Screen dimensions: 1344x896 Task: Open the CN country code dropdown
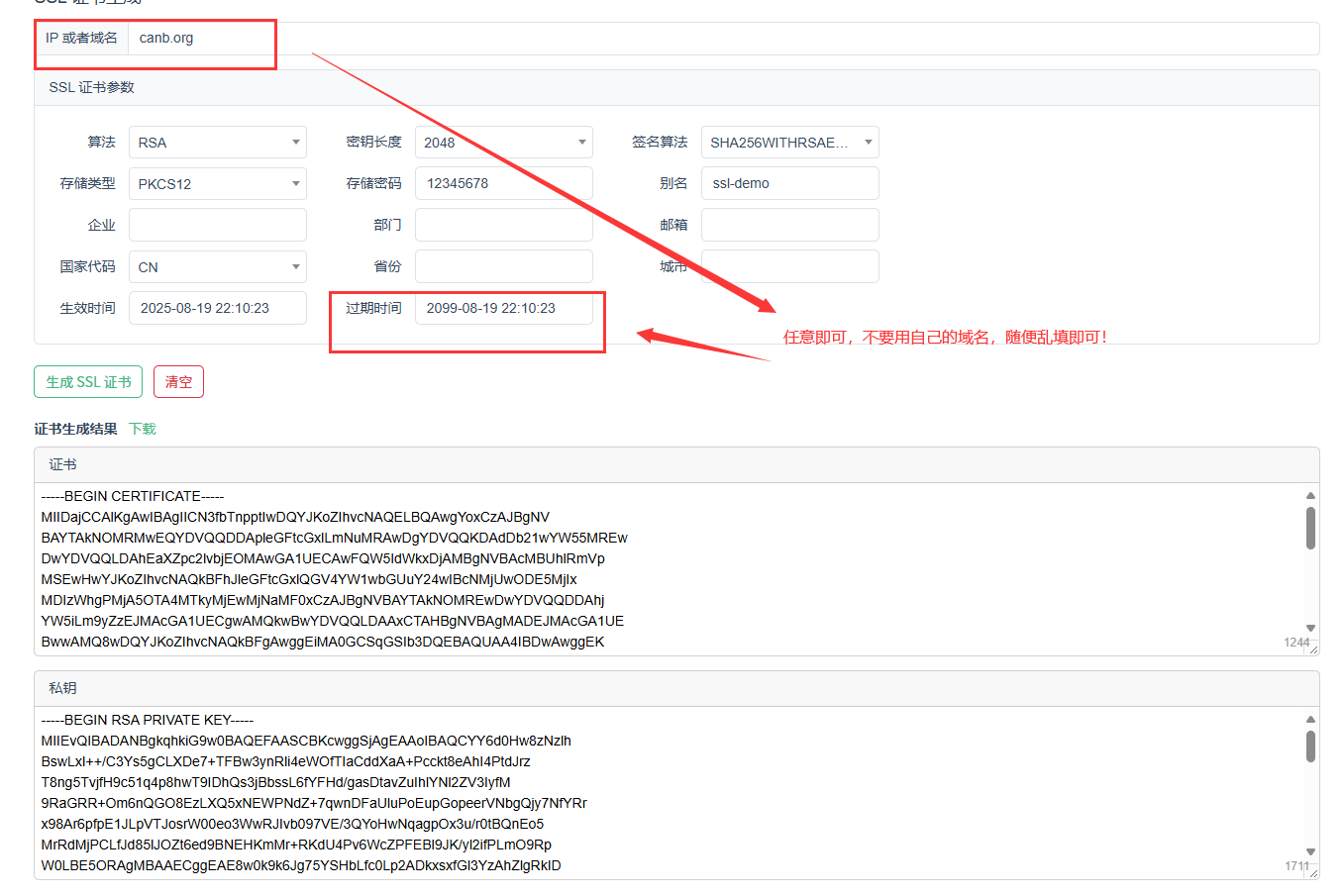point(217,267)
